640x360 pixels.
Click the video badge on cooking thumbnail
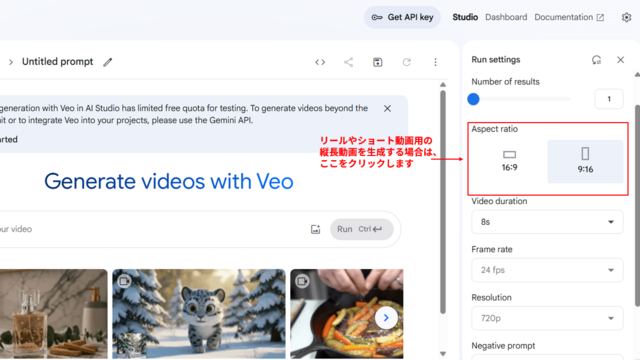tap(302, 281)
